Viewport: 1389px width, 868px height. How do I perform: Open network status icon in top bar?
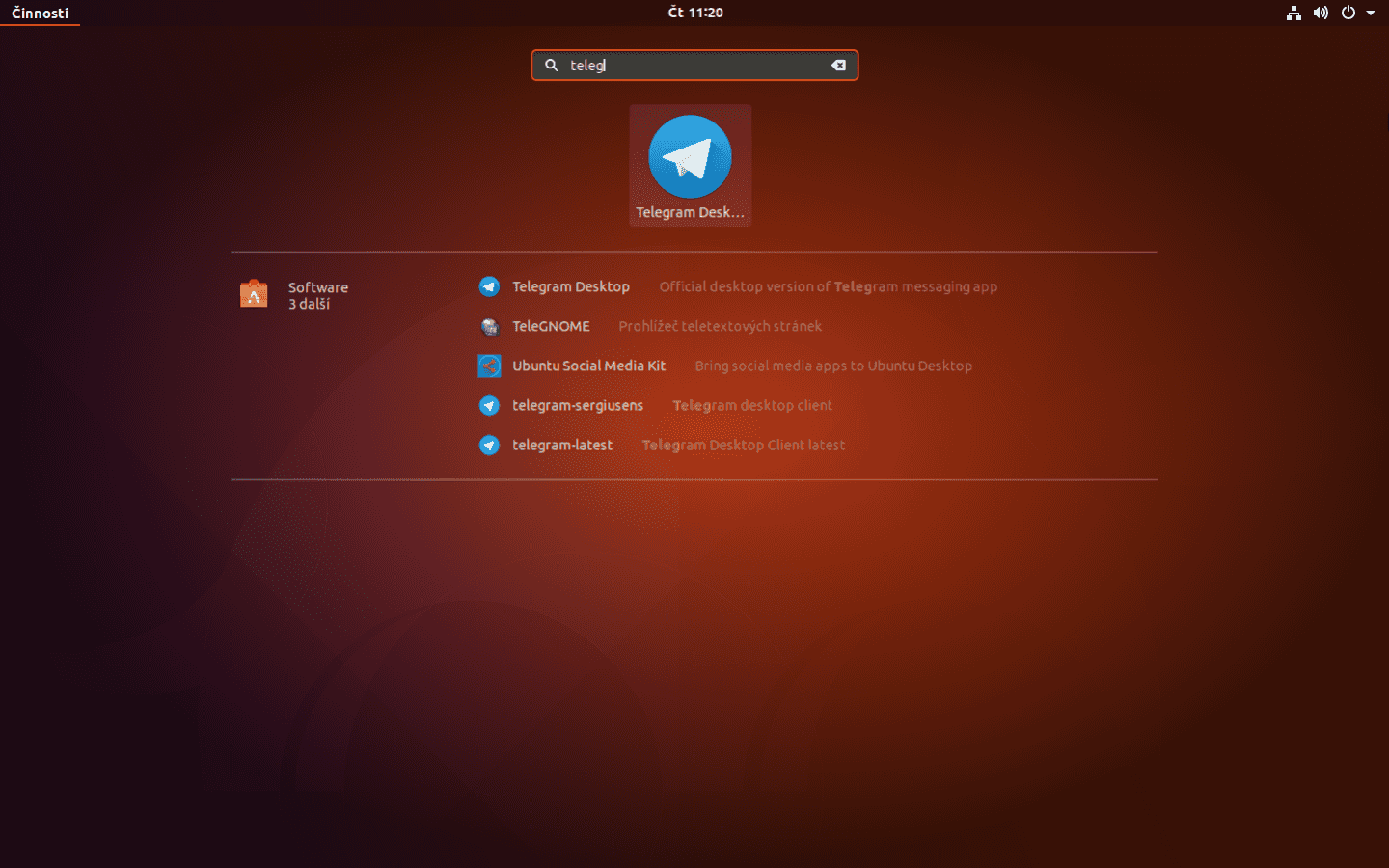(x=1294, y=13)
